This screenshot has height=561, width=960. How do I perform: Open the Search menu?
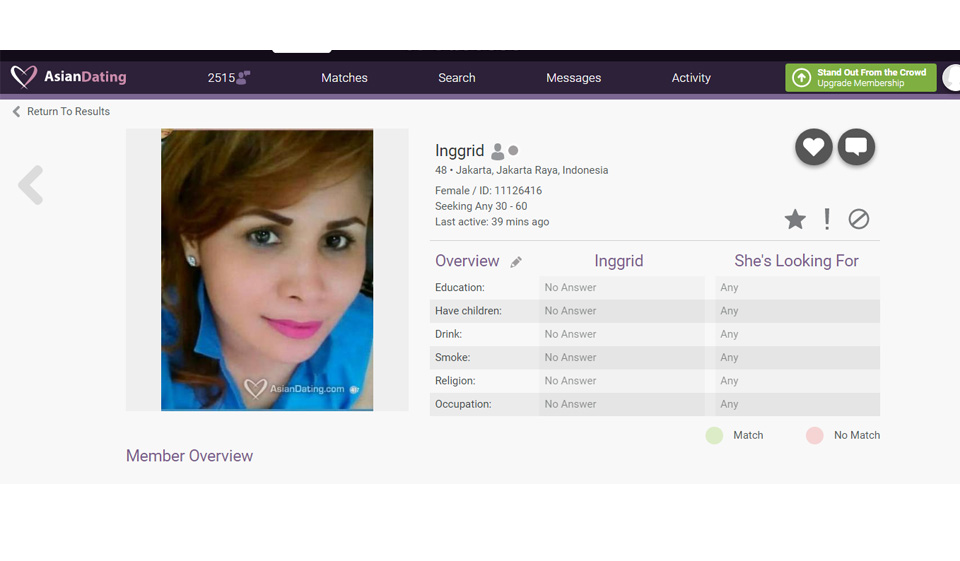click(456, 78)
